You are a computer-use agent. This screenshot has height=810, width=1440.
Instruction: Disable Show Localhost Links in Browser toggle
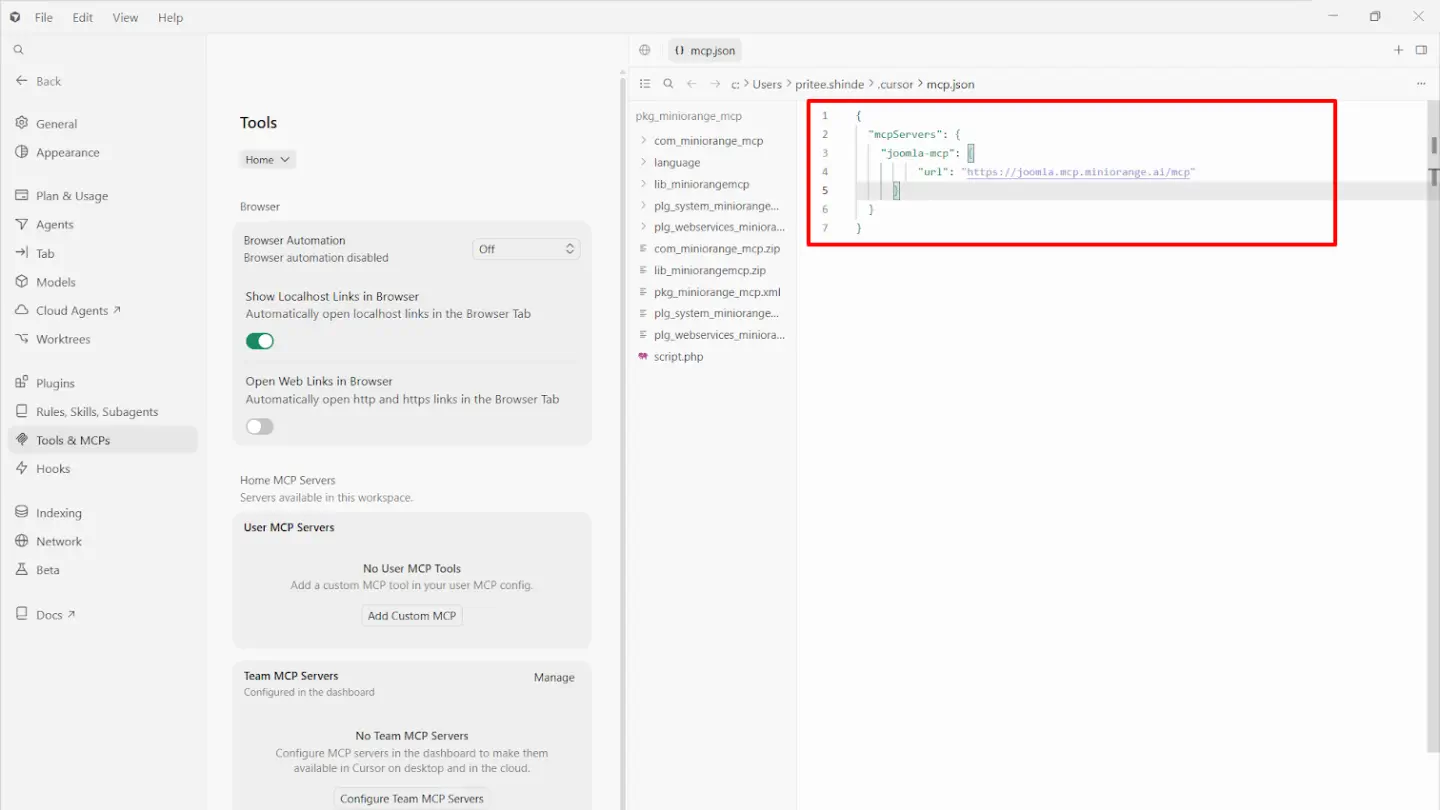[260, 341]
